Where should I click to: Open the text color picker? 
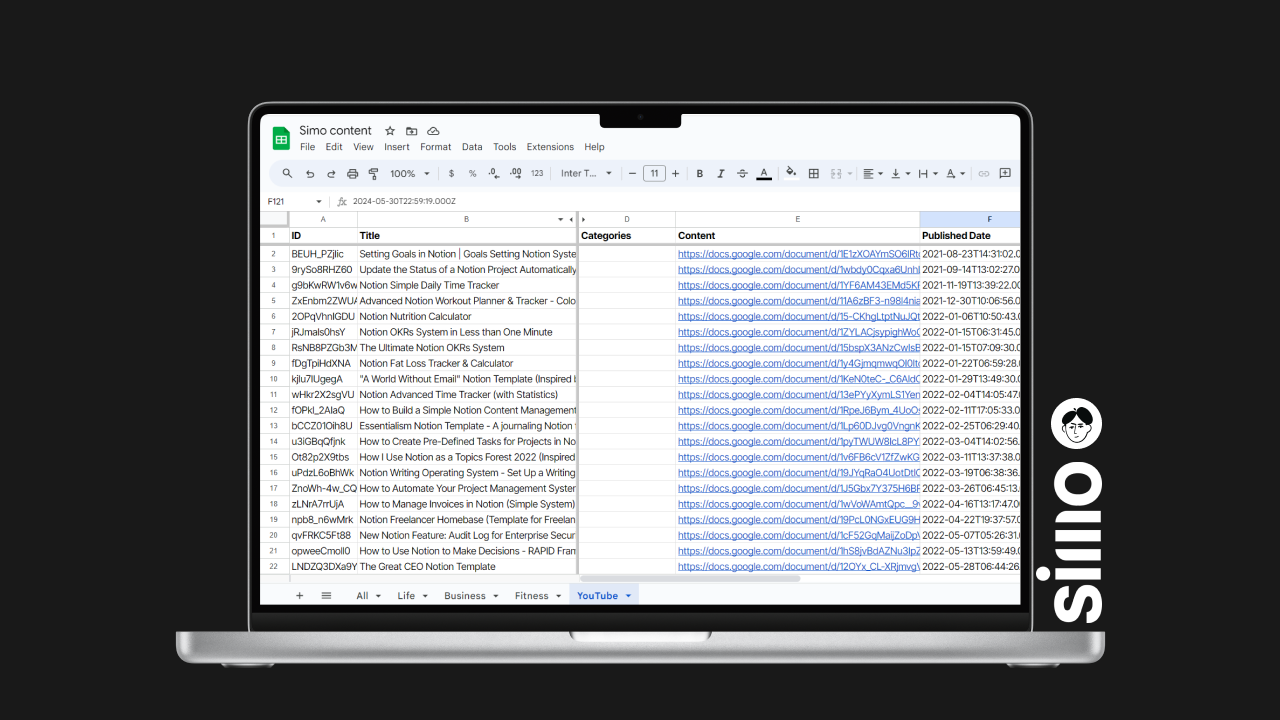pos(763,173)
